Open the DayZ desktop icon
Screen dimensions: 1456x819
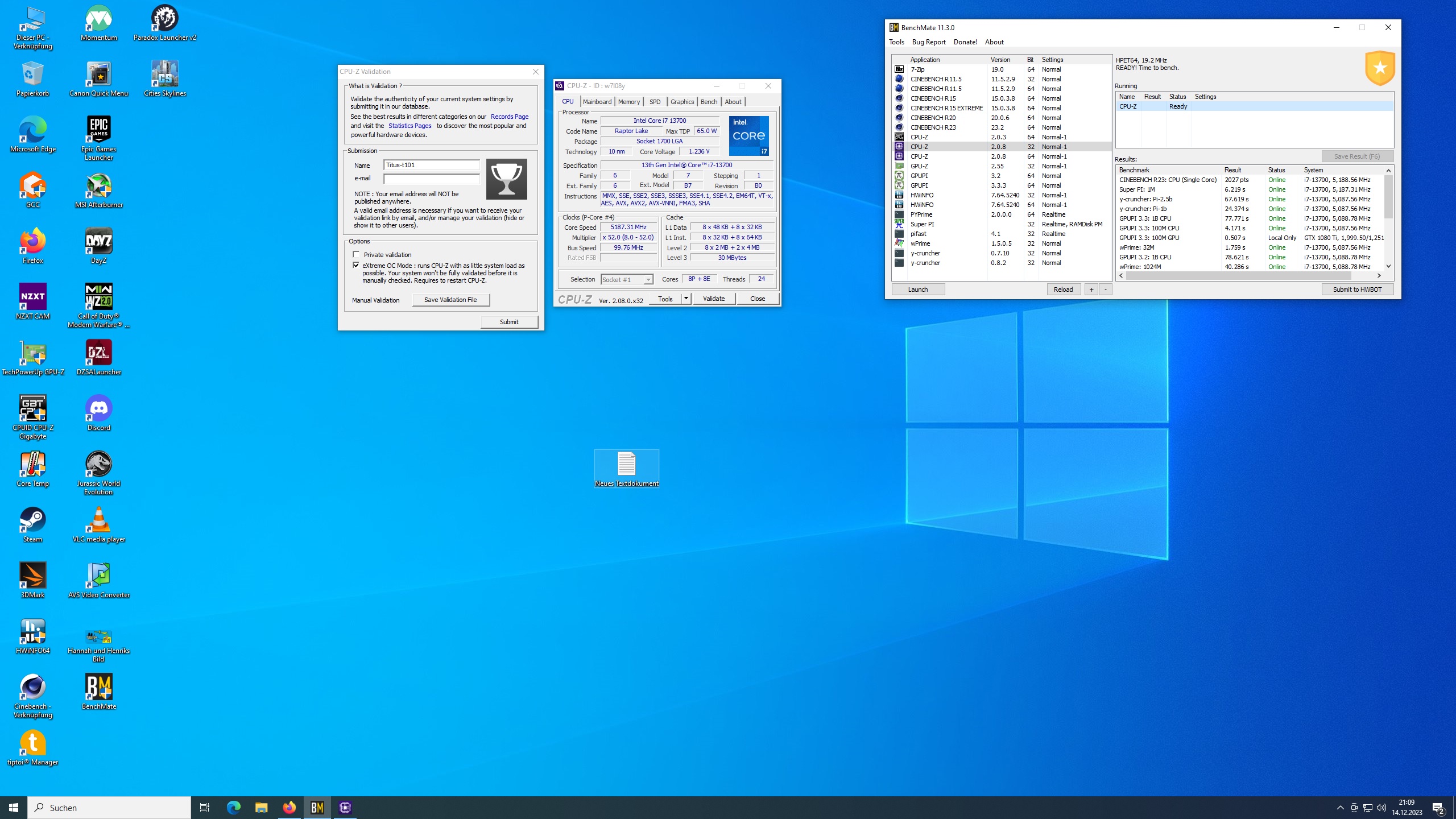coord(98,246)
